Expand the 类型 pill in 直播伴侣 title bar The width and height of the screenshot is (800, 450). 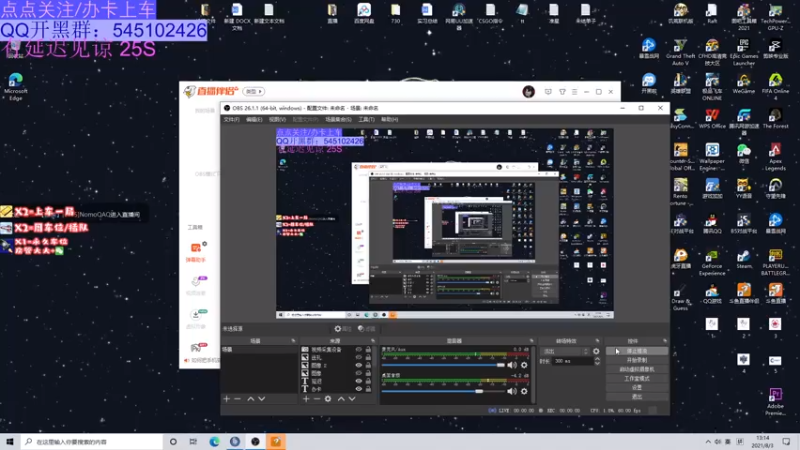click(254, 91)
